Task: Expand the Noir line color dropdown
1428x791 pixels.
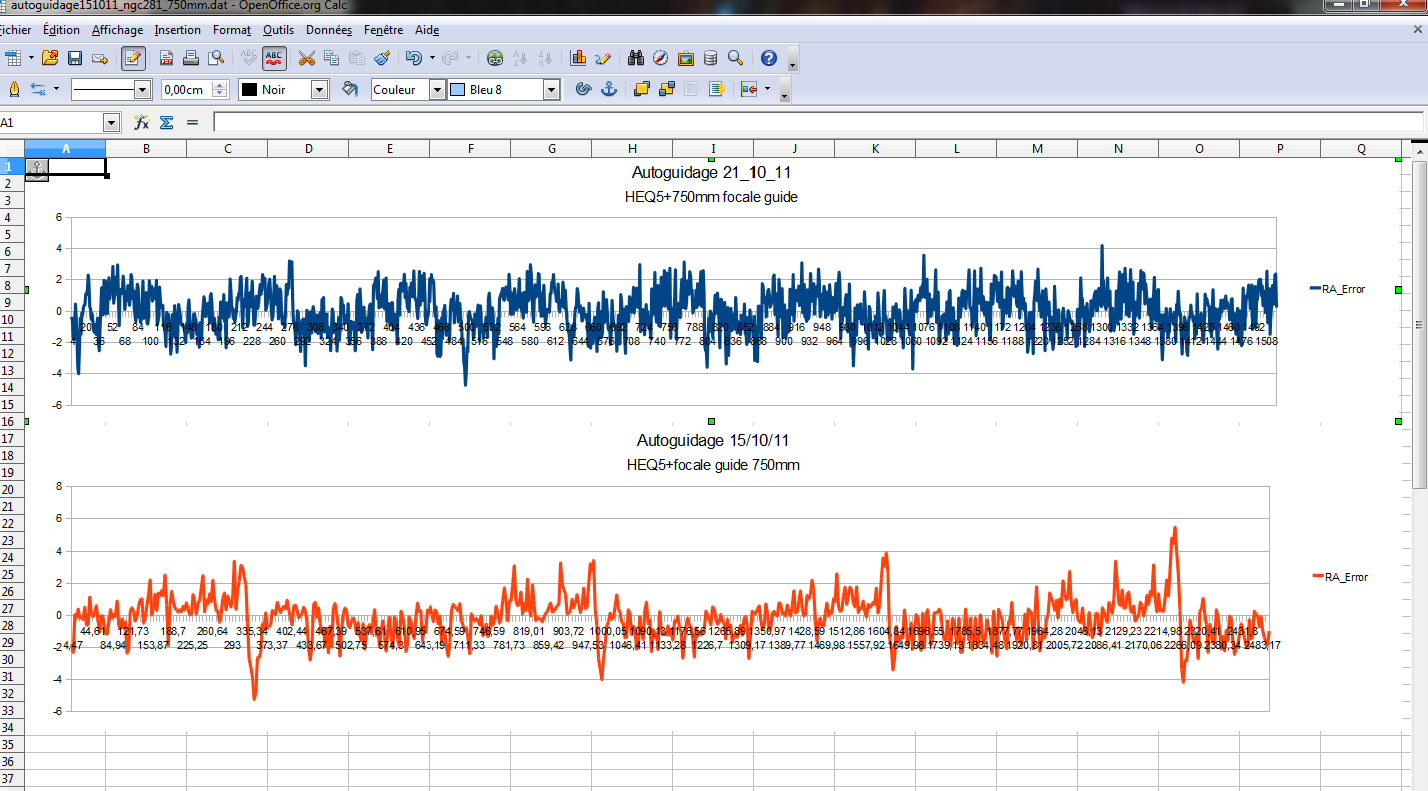Action: coord(319,90)
